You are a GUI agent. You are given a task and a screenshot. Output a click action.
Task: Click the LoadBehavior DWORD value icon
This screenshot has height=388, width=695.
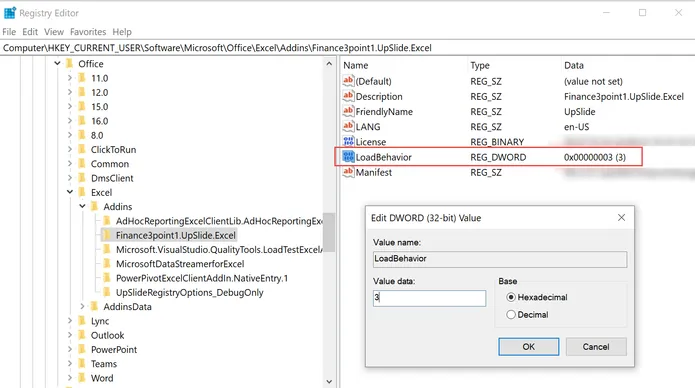[348, 157]
